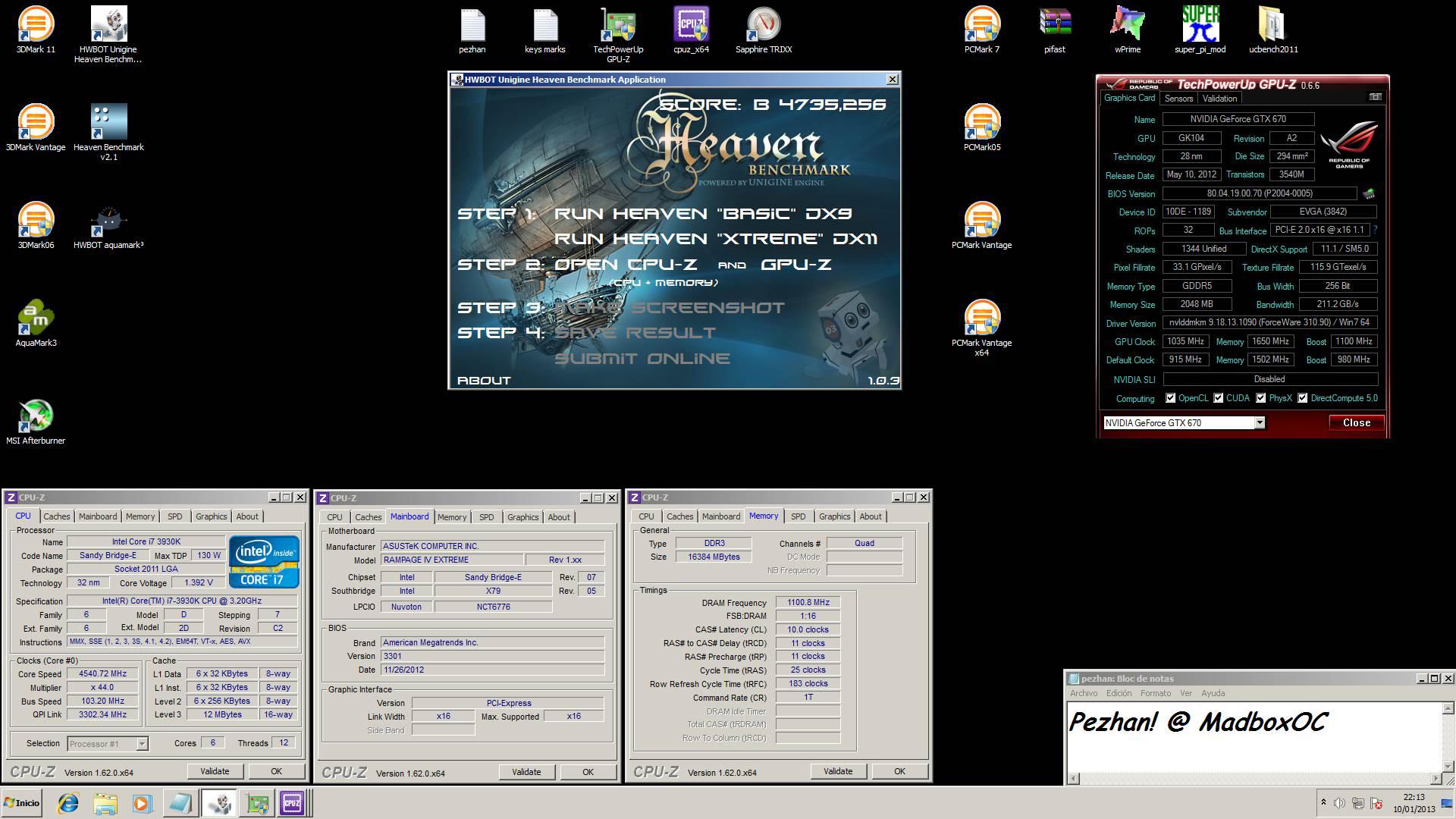This screenshot has height=819, width=1456.
Task: Launch 3DMark Vantage shortcut
Action: click(x=36, y=127)
